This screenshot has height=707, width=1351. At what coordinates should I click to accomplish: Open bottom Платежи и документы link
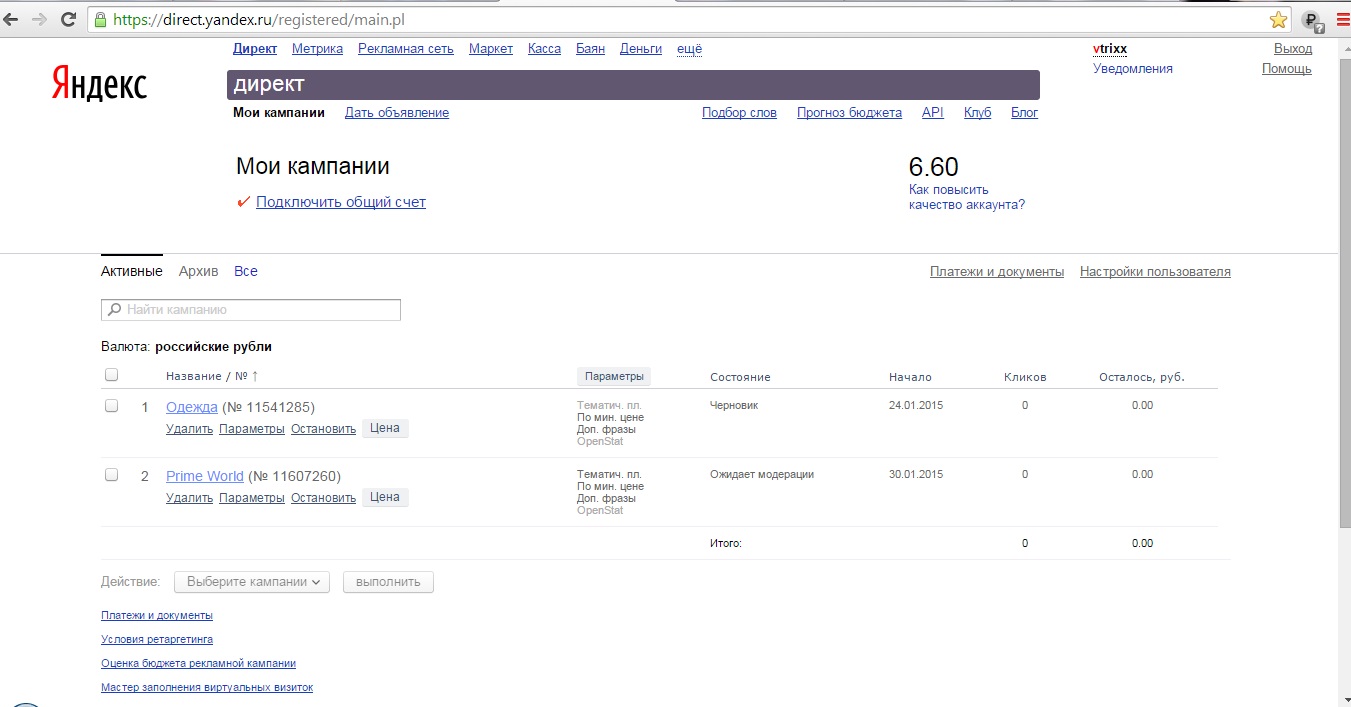tap(157, 615)
